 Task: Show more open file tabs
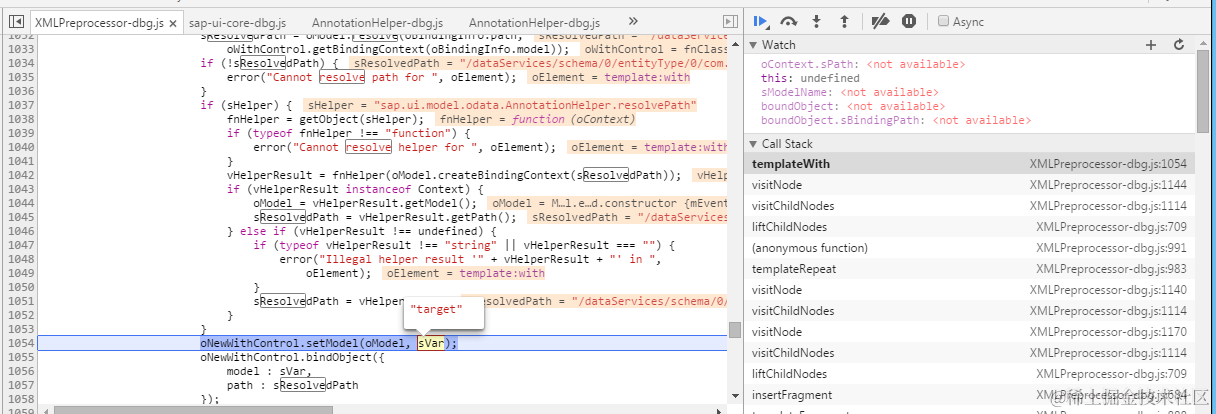tap(633, 21)
